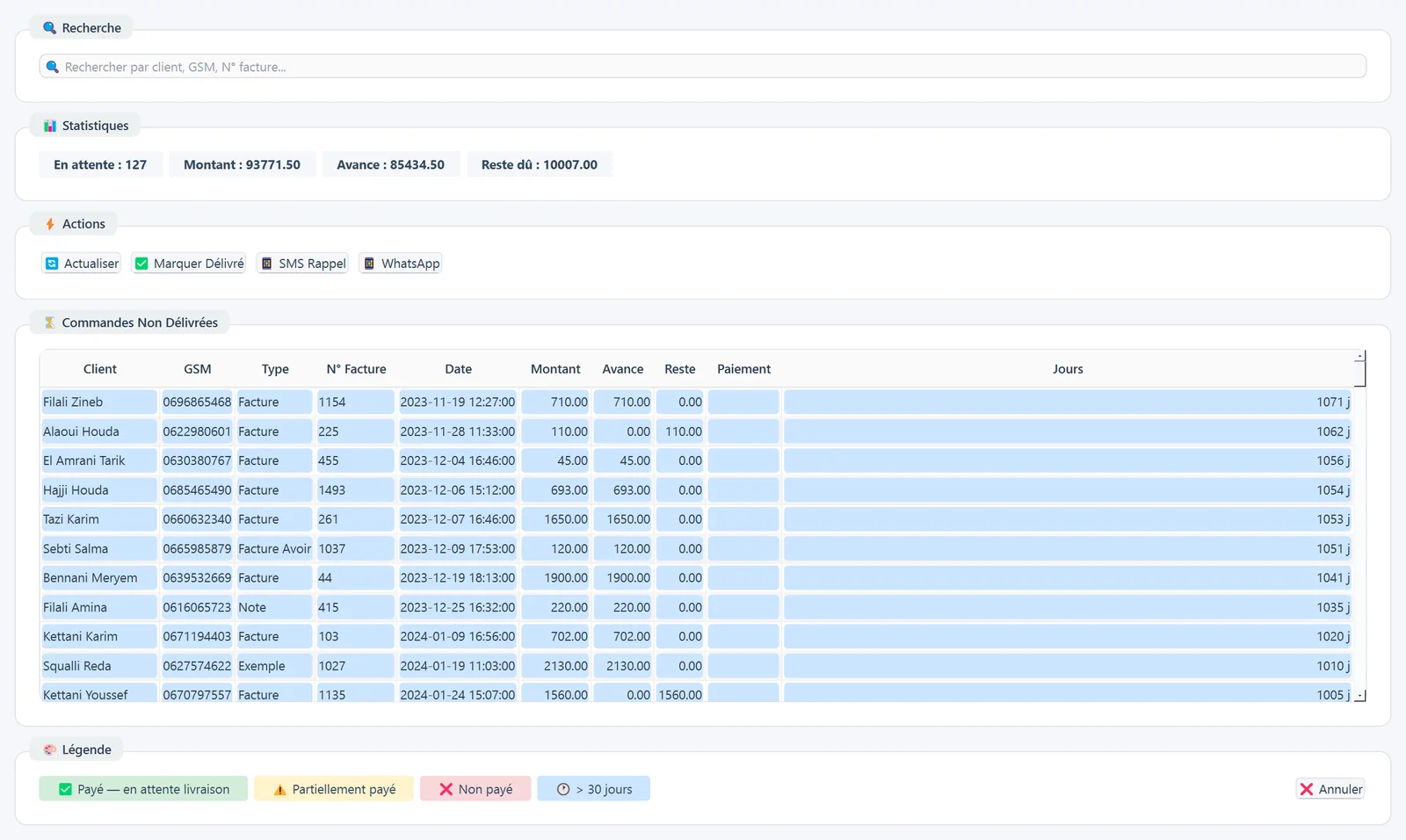The width and height of the screenshot is (1406, 840).
Task: Sort by the GSM column header
Action: [x=198, y=369]
